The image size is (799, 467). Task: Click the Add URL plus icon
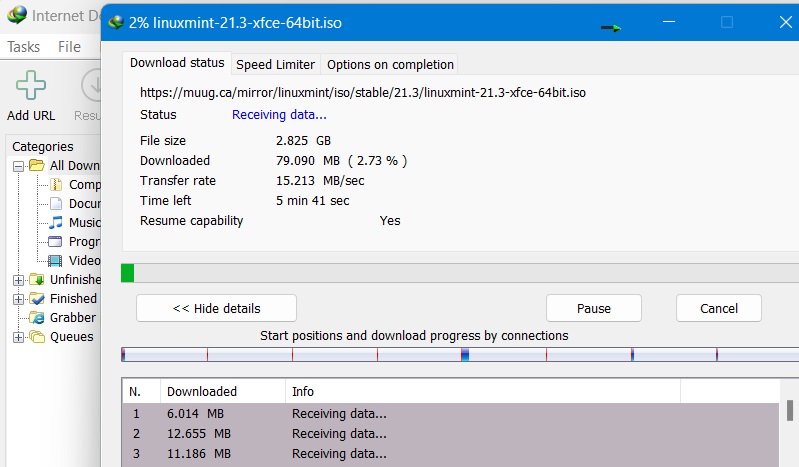[x=31, y=85]
